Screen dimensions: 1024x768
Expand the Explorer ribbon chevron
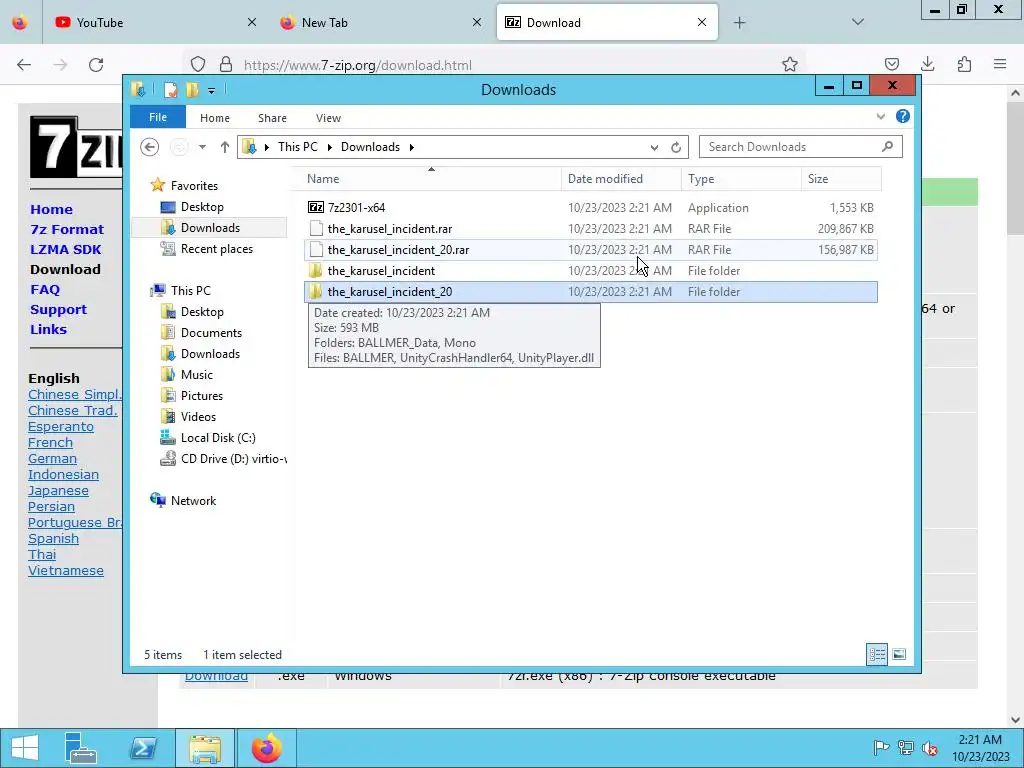(x=881, y=117)
